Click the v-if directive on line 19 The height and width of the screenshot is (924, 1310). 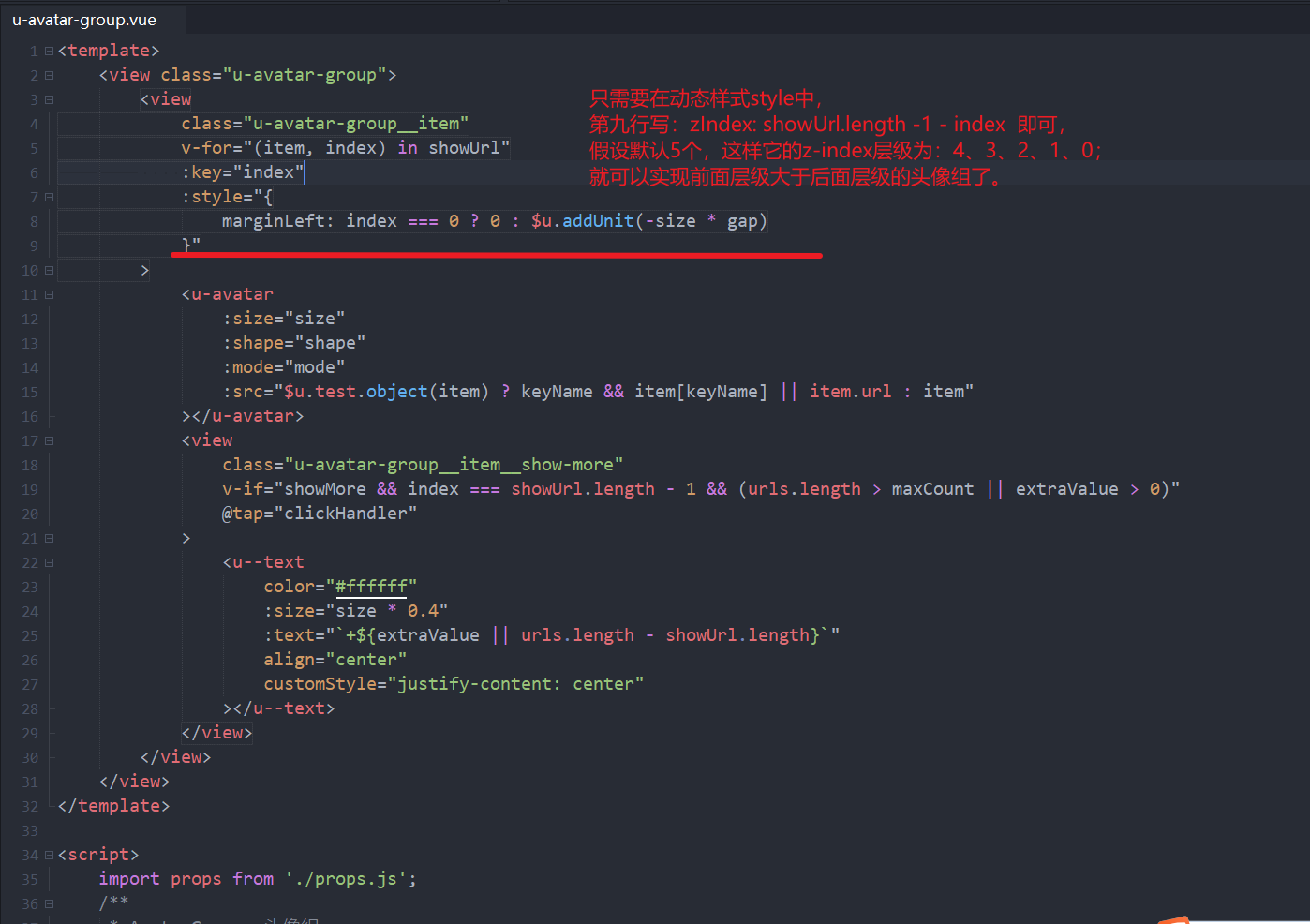701,489
